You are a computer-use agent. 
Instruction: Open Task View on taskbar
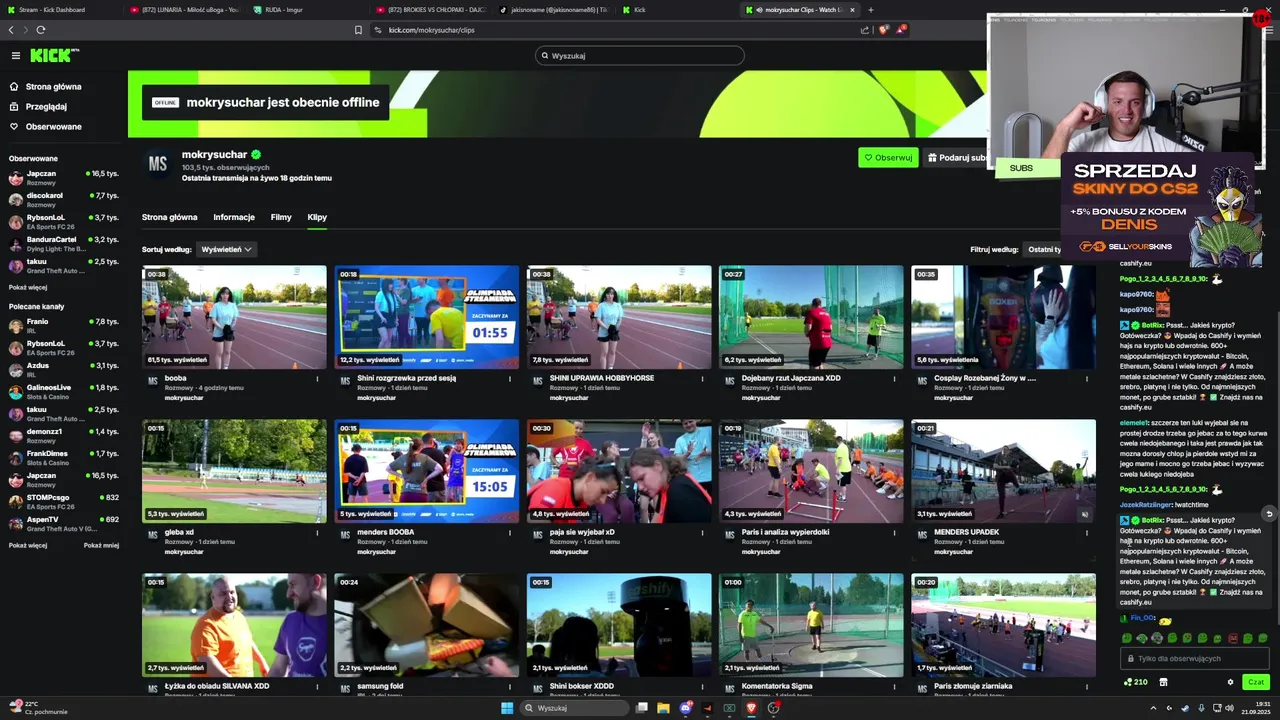coord(641,708)
